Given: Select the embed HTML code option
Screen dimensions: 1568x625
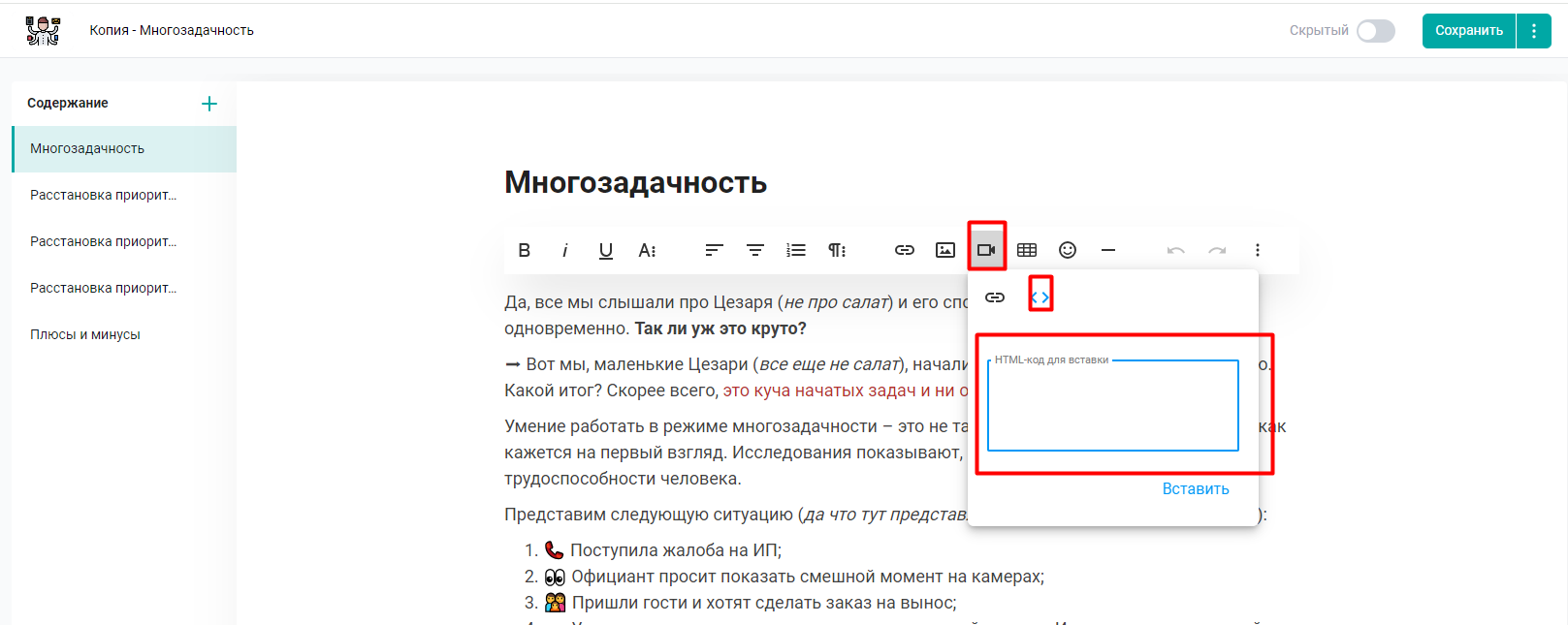Looking at the screenshot, I should (1040, 297).
